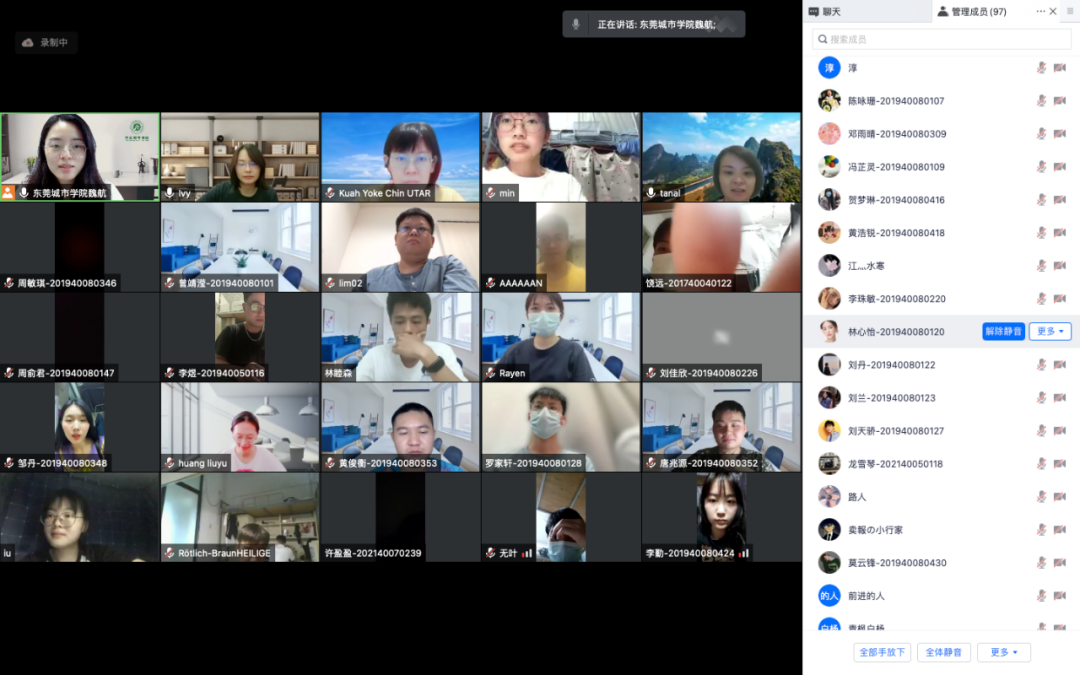Click the camera-off icon for 莫云锋
Viewport: 1080px width, 675px height.
(x=1059, y=563)
